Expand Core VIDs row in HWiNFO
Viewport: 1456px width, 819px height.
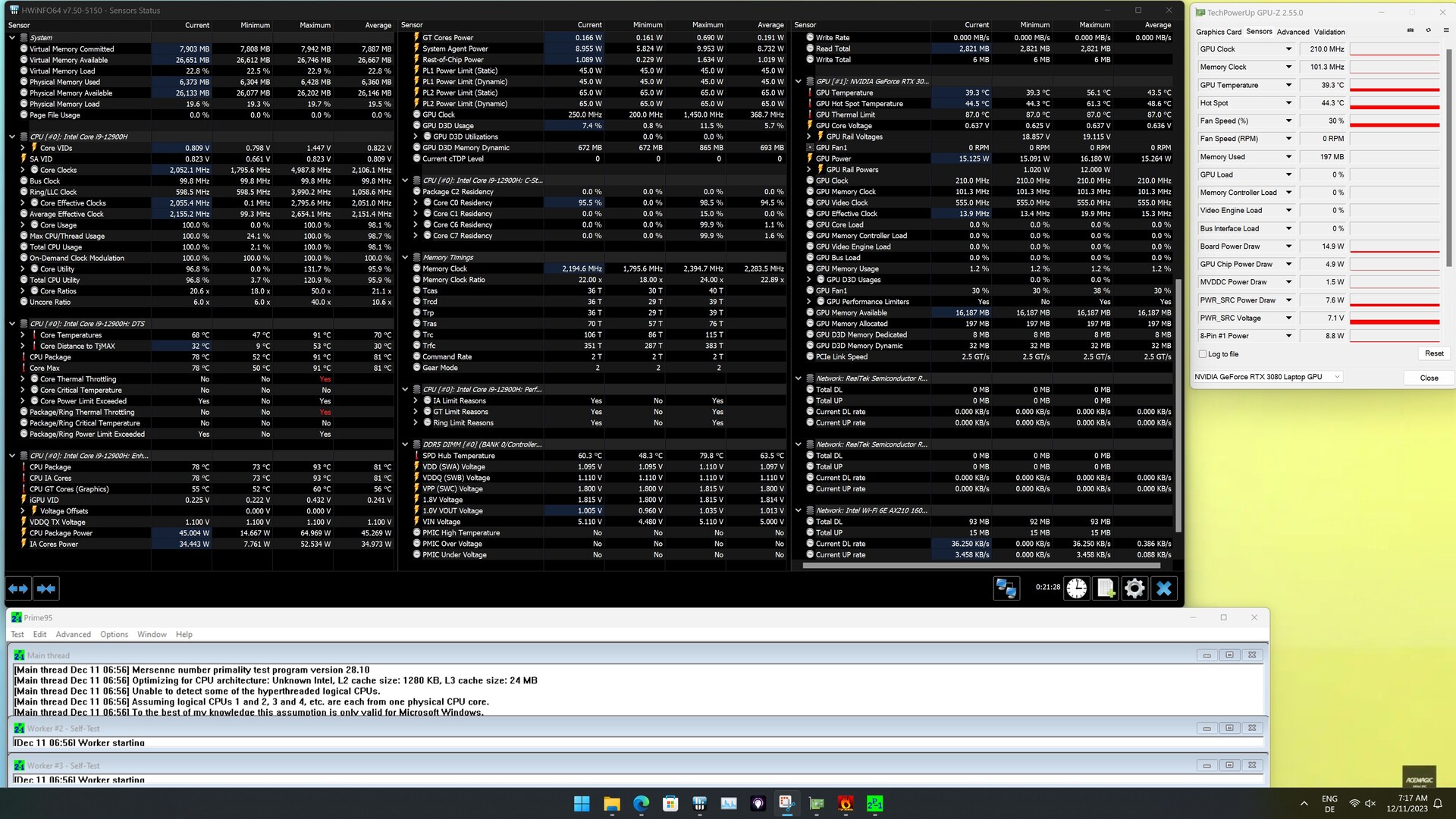coord(23,149)
